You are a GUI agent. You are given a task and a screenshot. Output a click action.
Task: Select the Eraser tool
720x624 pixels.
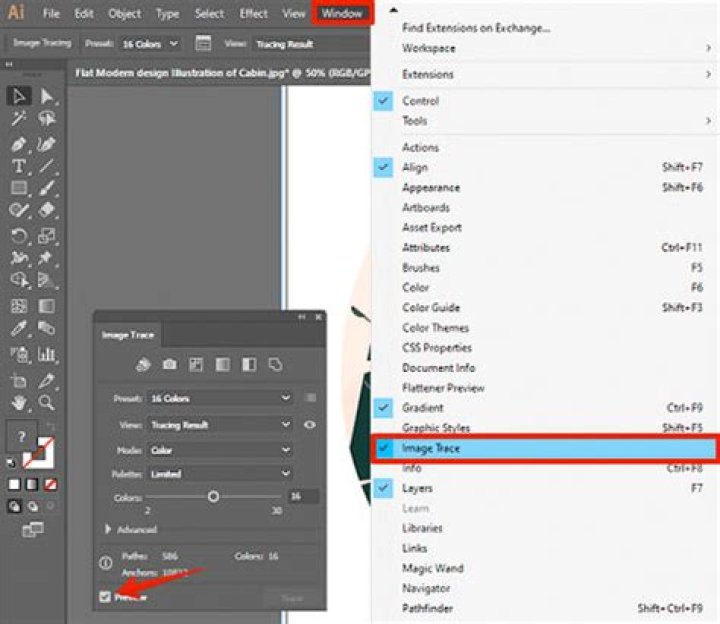coord(46,209)
